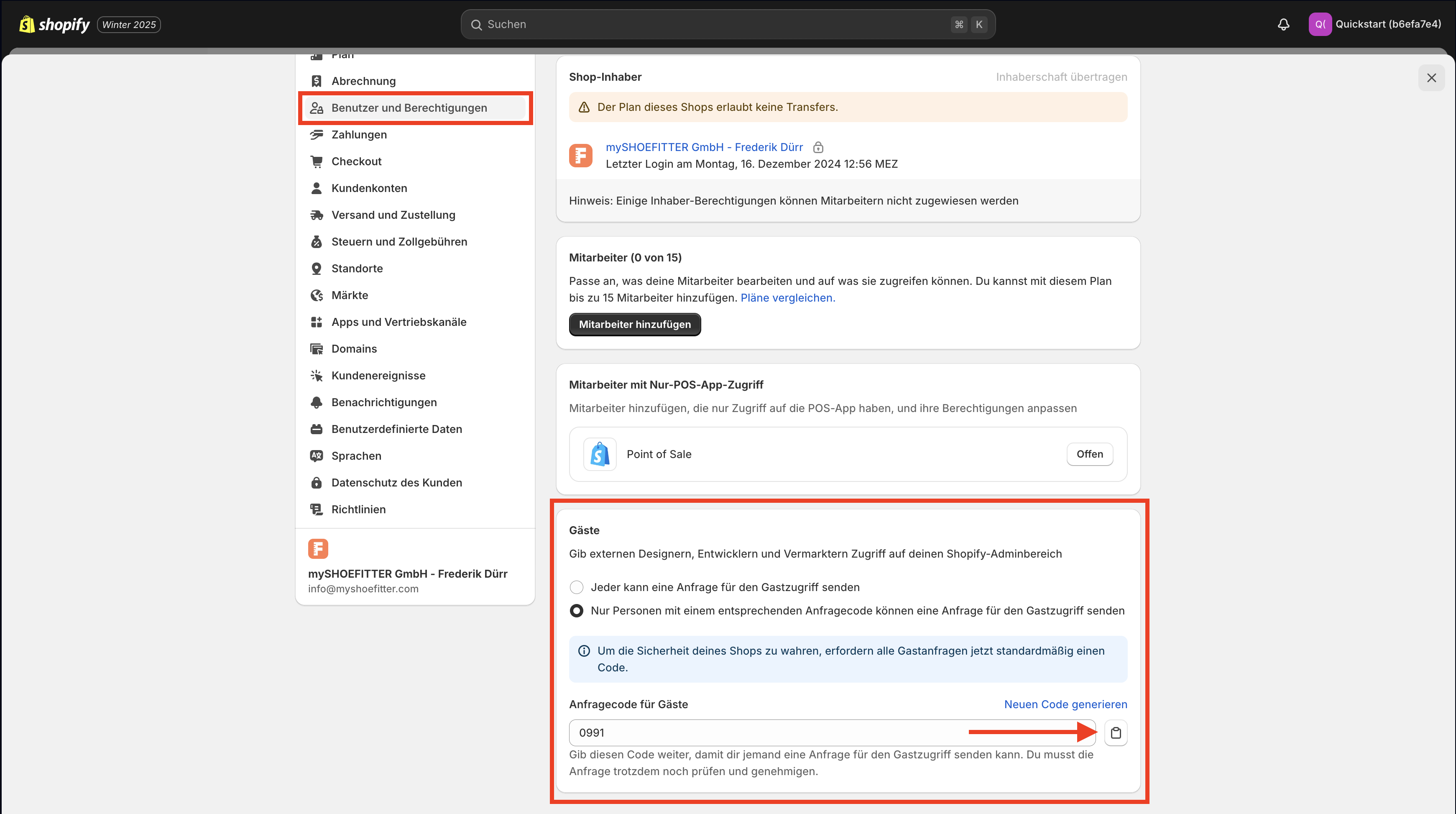Click the info icon in security notice

pos(584,651)
